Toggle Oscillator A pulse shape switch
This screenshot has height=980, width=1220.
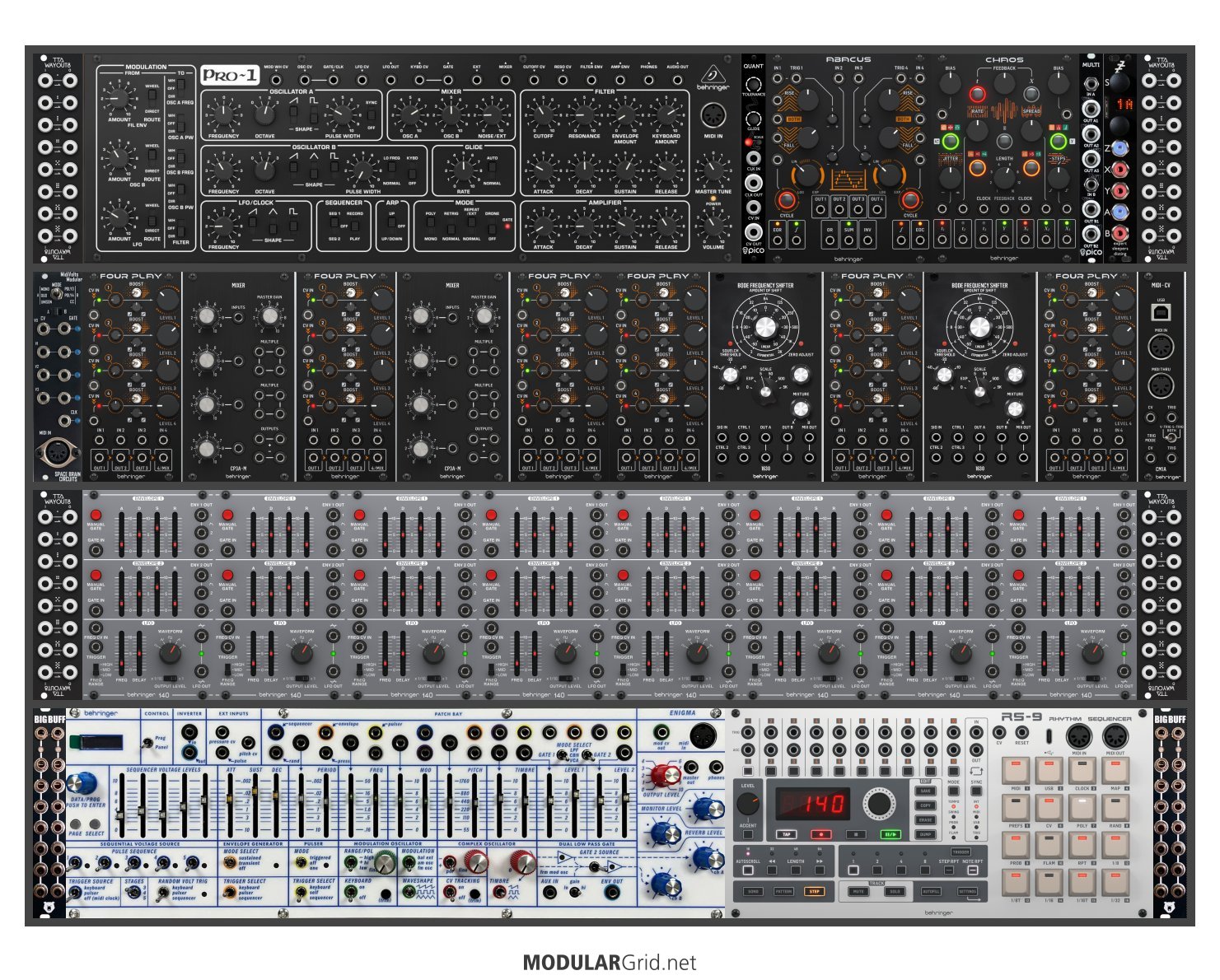[314, 114]
